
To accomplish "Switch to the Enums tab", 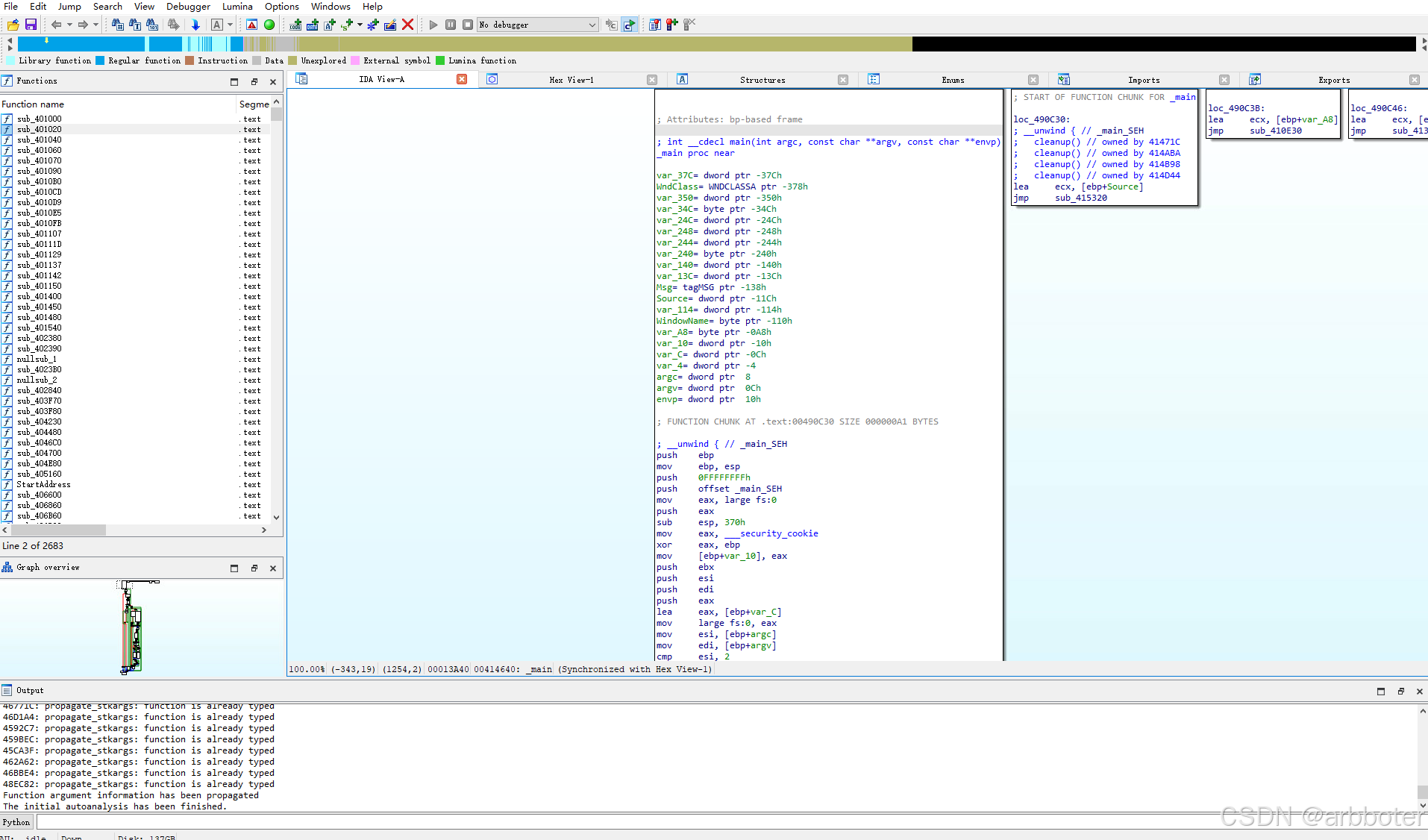I will point(953,80).
